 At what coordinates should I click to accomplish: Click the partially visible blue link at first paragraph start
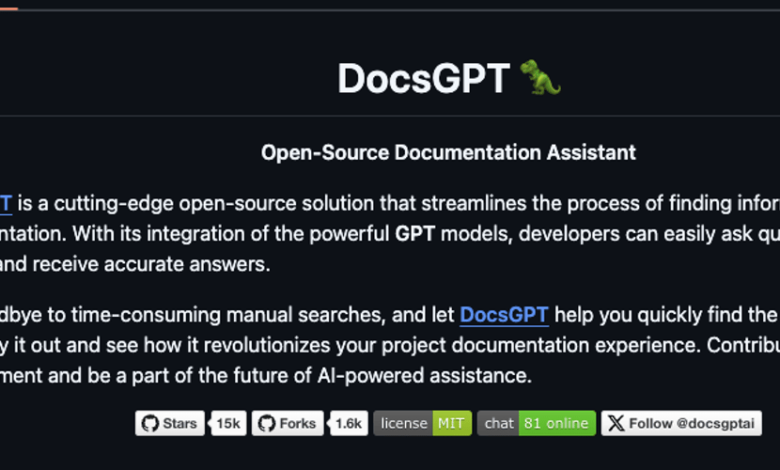(x=5, y=203)
